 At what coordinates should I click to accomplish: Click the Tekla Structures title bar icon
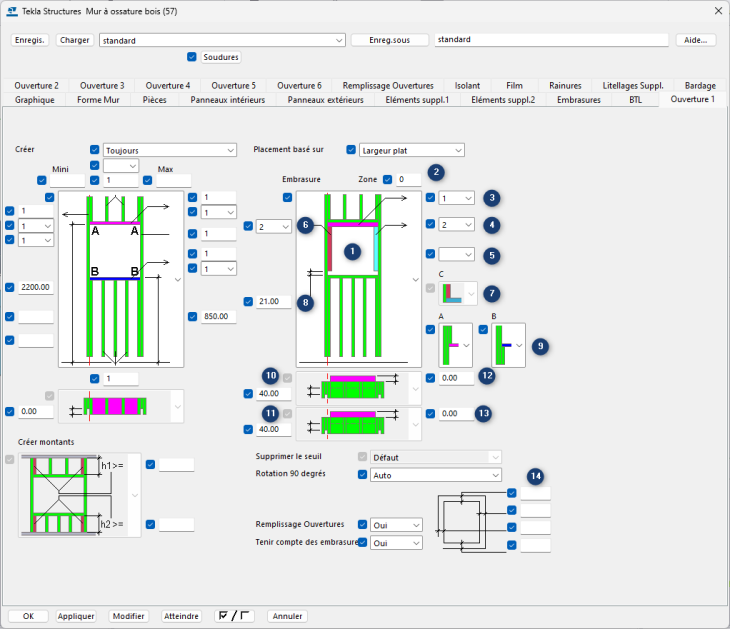(12, 10)
